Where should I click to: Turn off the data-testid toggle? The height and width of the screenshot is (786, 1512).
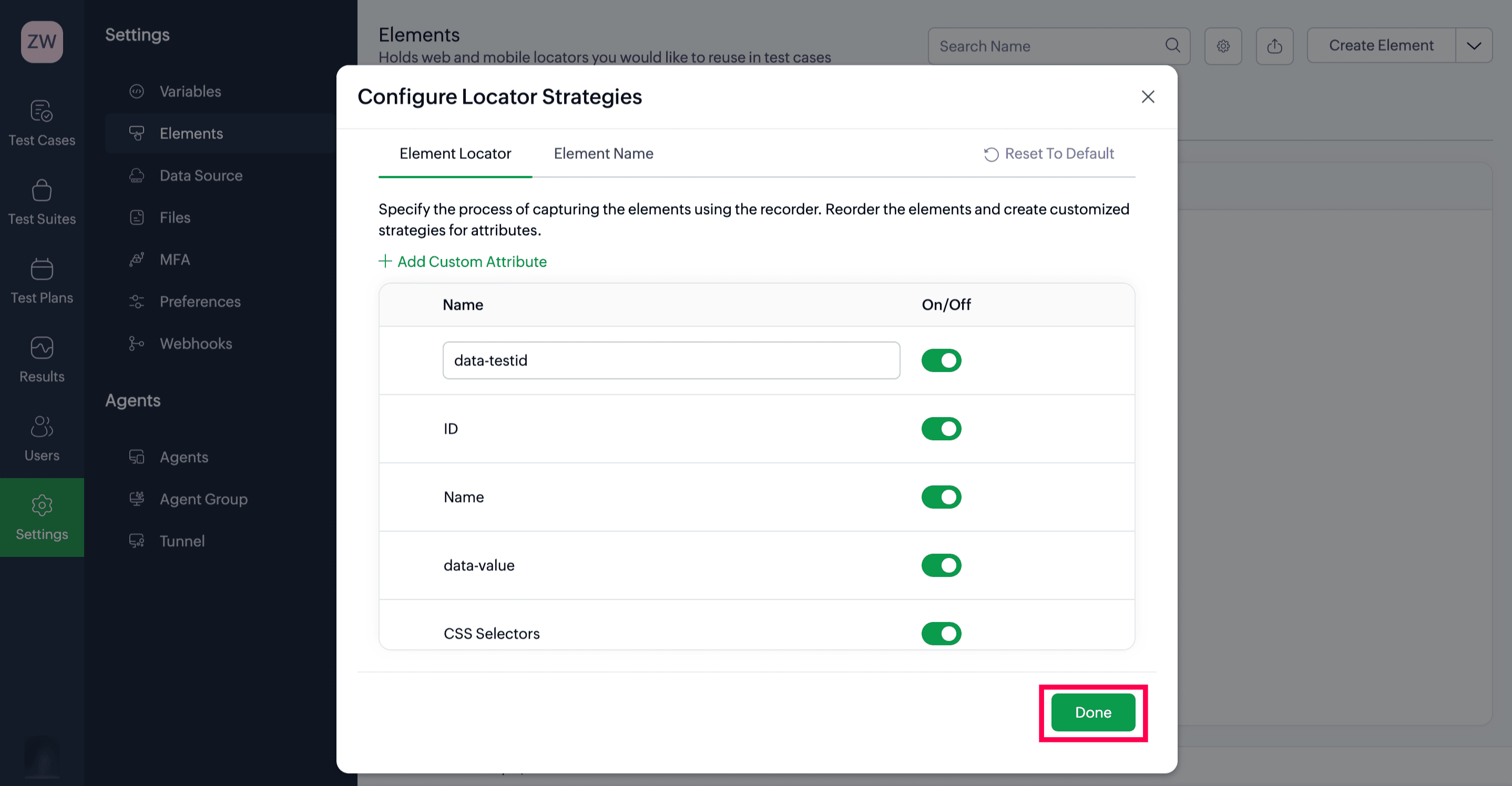[941, 360]
